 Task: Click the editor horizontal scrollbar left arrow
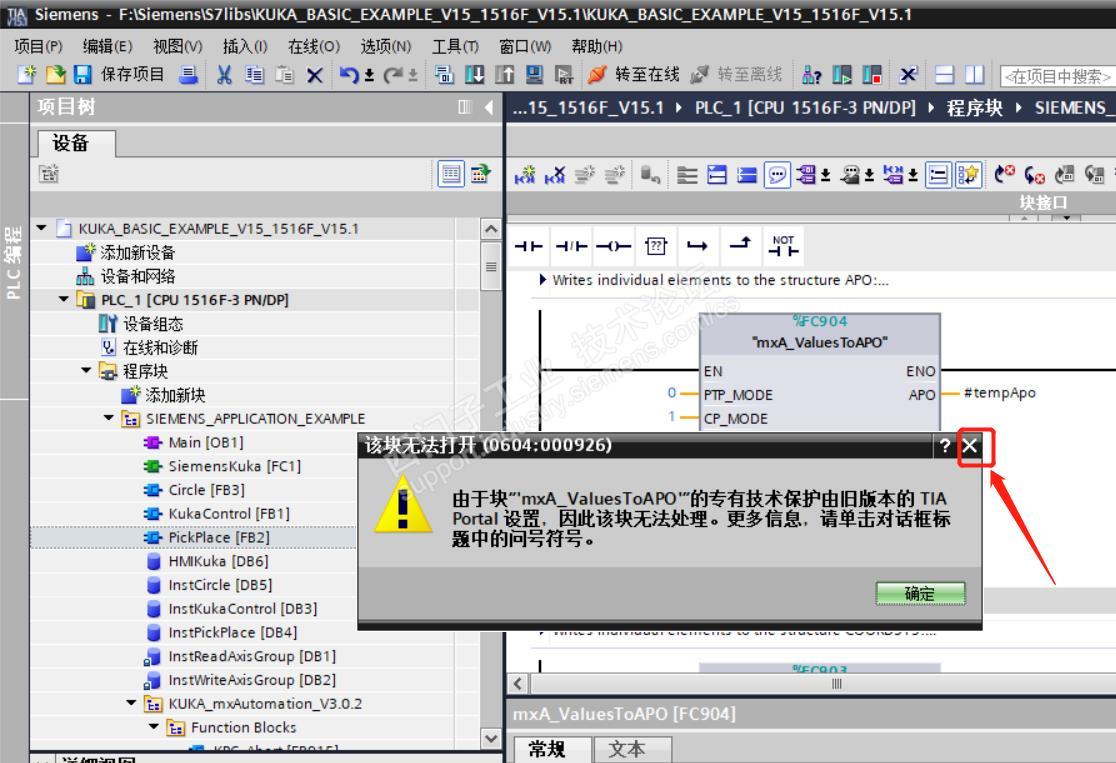[518, 683]
